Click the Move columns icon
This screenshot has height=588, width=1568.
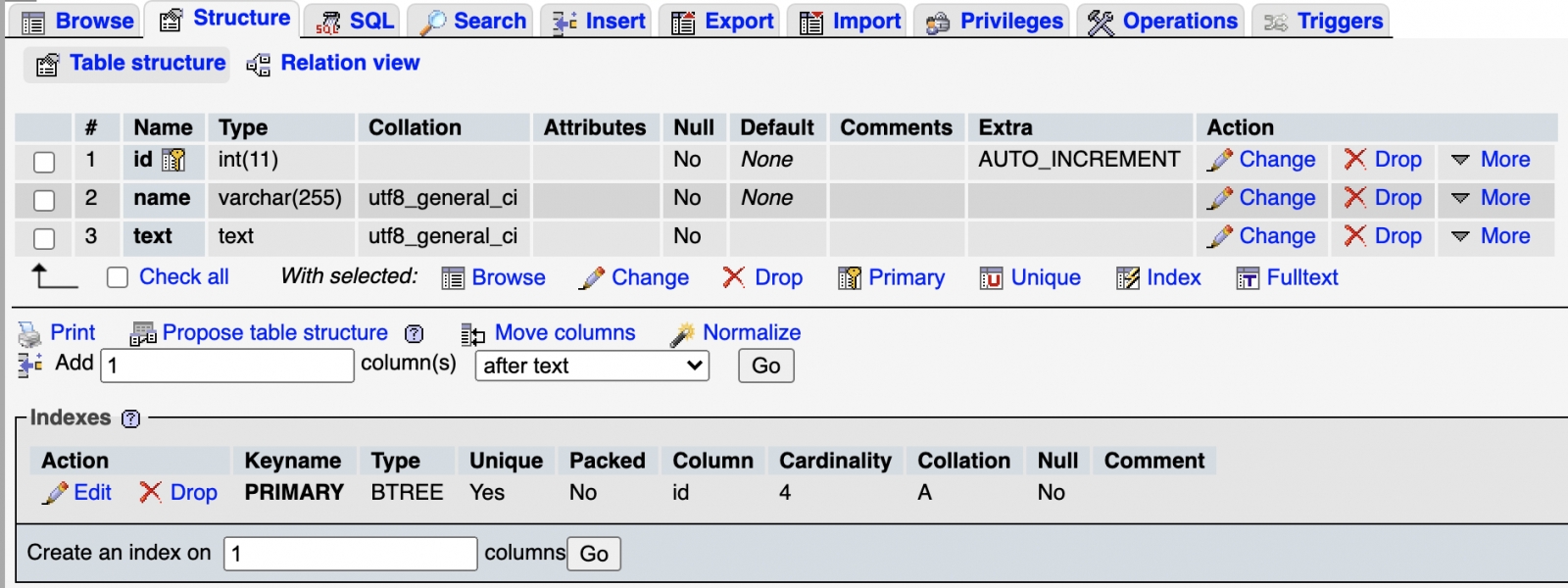pos(472,334)
